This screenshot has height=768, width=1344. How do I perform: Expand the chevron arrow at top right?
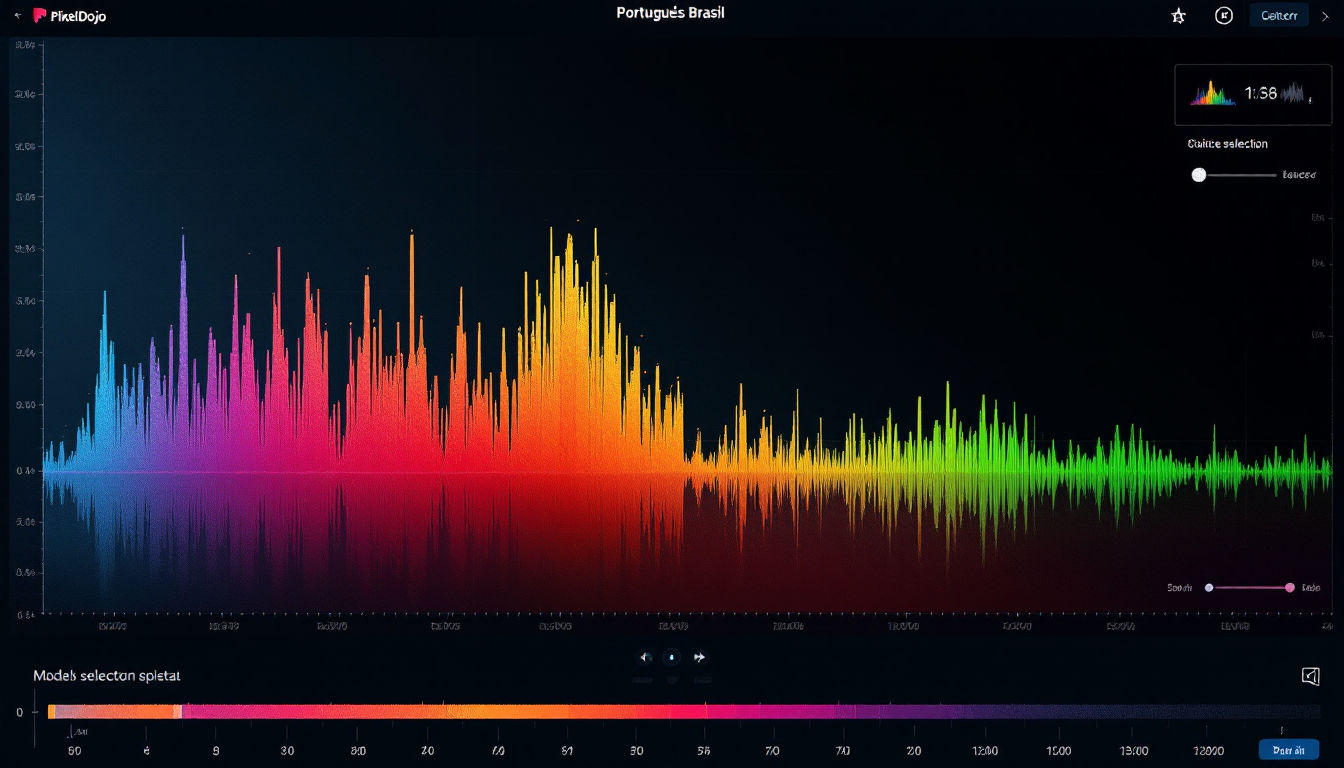click(1325, 16)
